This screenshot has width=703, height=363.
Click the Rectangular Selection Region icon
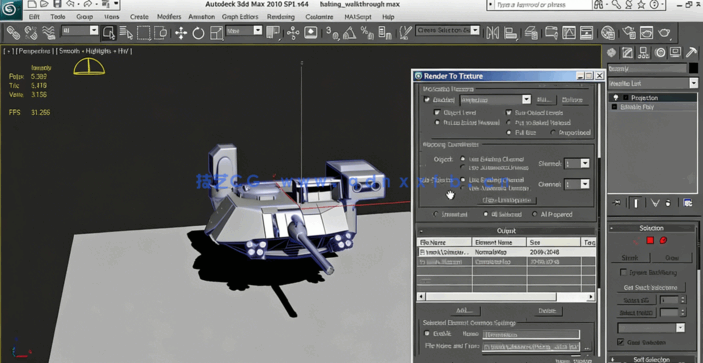tap(143, 33)
